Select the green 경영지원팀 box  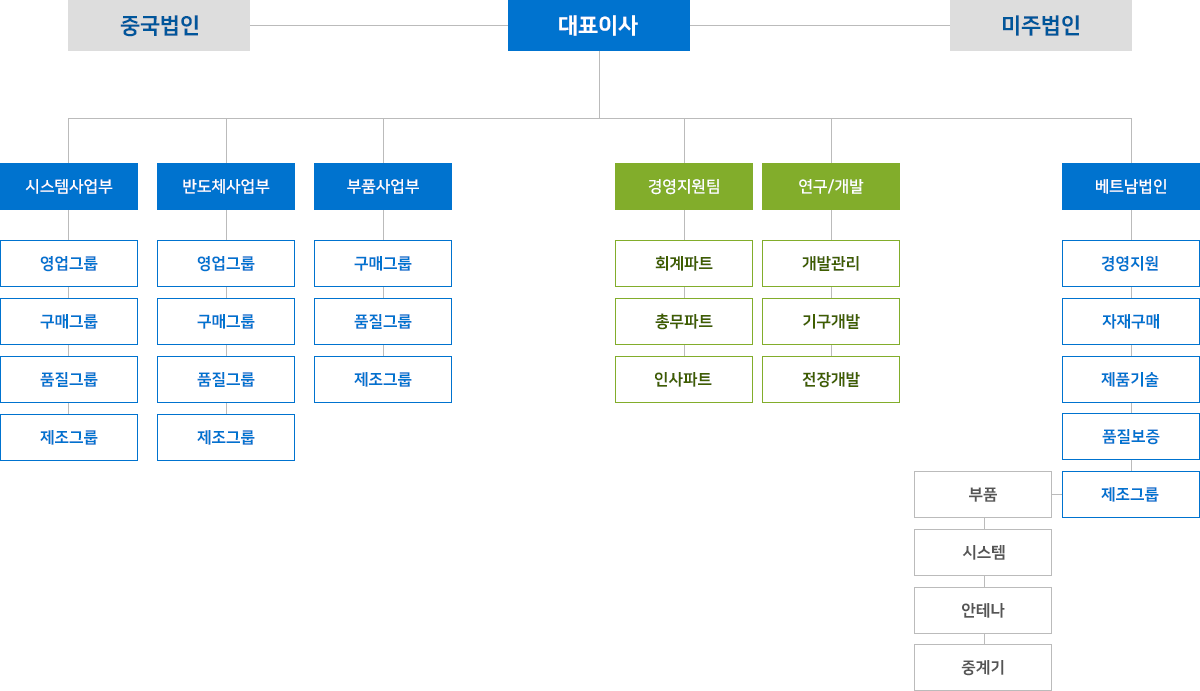[x=684, y=186]
